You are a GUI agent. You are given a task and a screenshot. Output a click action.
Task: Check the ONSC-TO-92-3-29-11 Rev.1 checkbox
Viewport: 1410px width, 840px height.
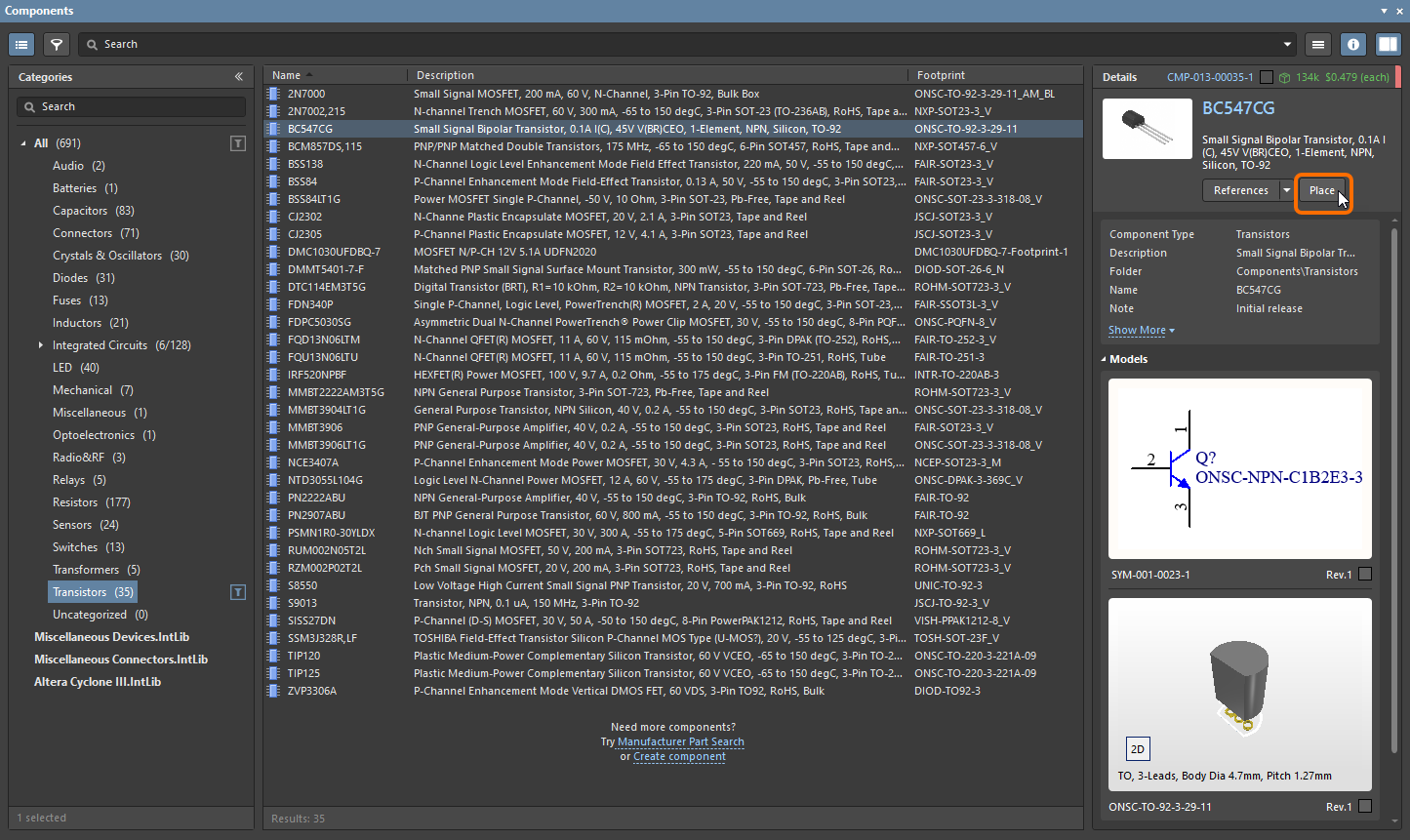pyautogui.click(x=1365, y=807)
